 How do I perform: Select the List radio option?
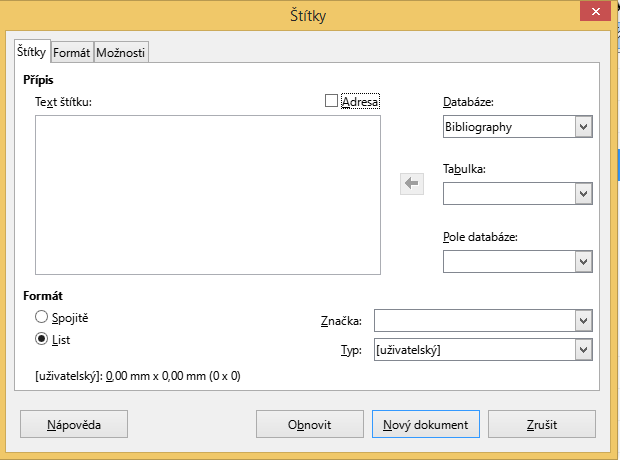pyautogui.click(x=42, y=339)
